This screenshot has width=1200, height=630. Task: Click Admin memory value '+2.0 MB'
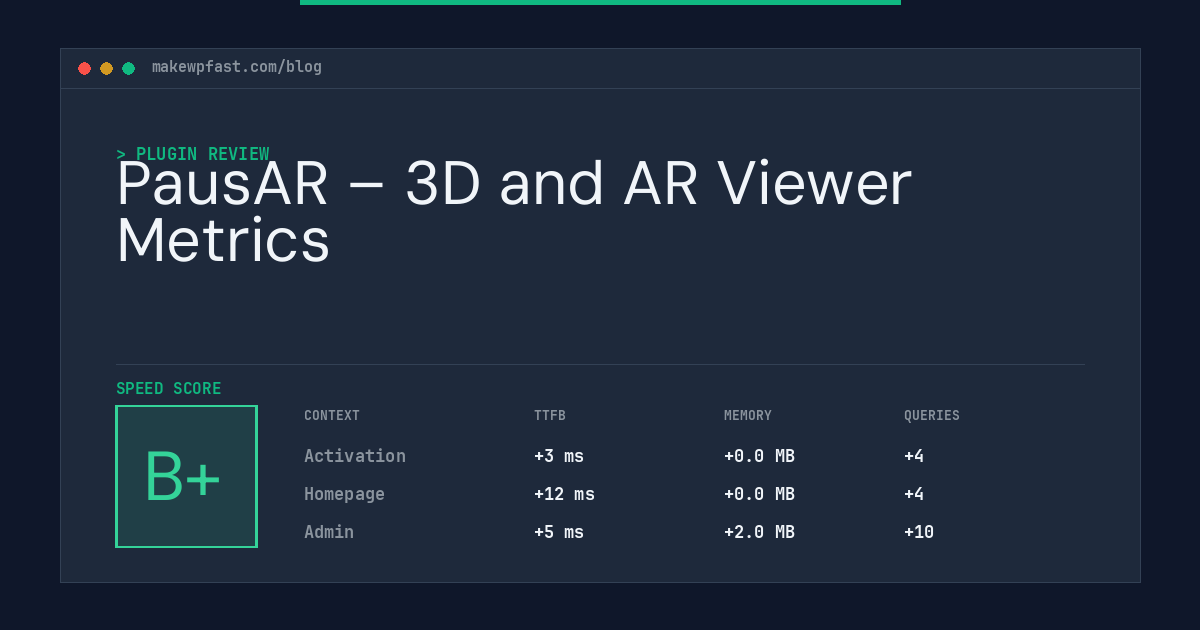[x=759, y=532]
